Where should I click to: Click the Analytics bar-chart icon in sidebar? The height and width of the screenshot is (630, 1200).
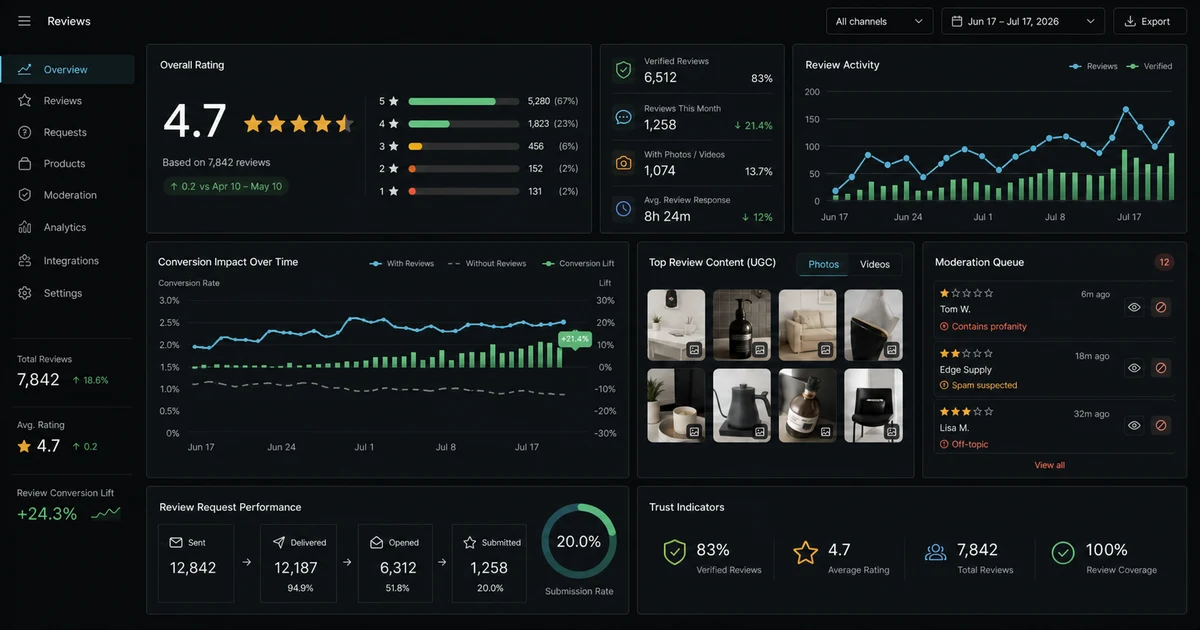[24, 227]
